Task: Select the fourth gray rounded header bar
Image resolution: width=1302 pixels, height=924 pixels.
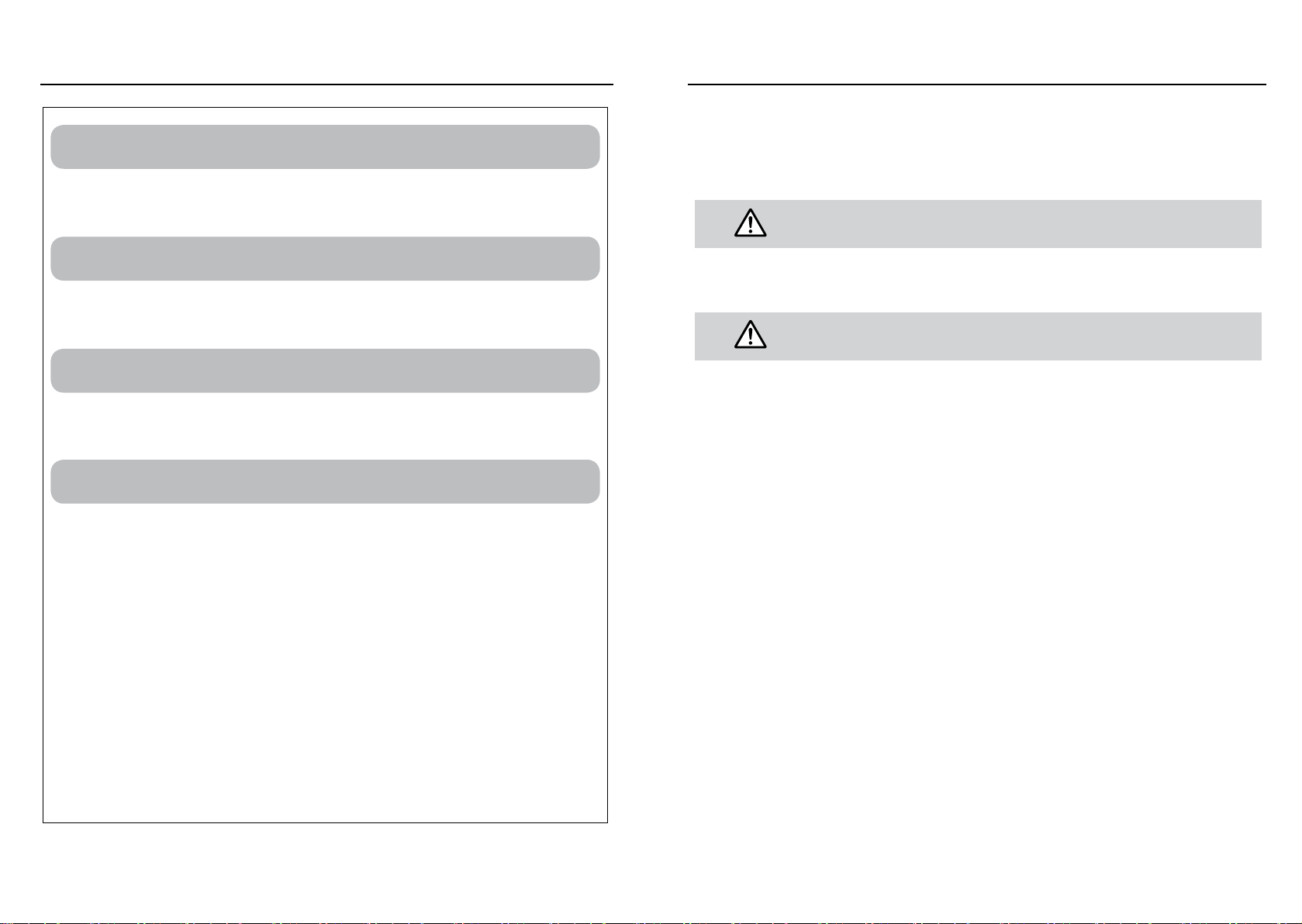Action: [325, 481]
